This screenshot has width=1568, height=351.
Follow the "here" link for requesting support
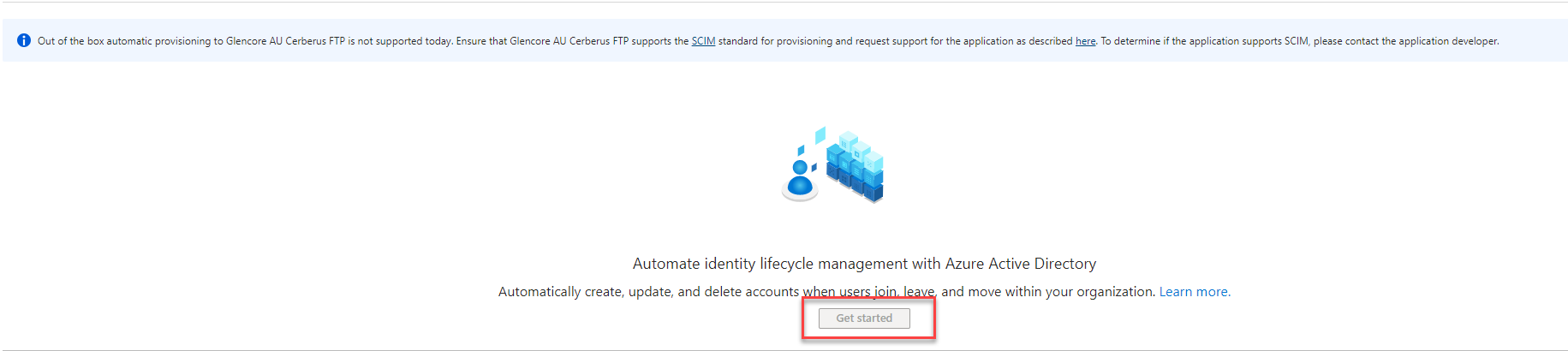click(1085, 41)
